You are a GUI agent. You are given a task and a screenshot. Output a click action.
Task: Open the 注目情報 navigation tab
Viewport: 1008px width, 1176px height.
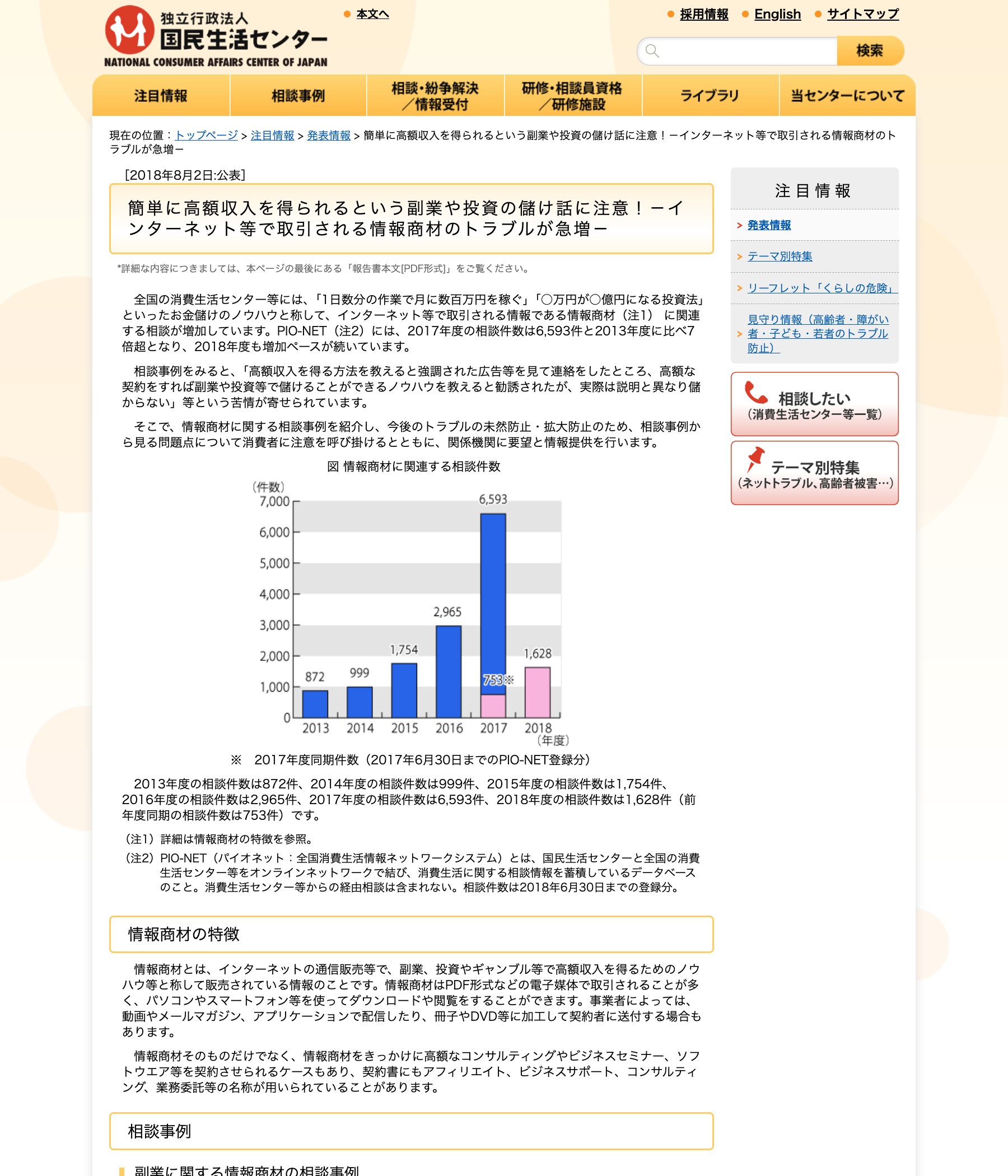[161, 96]
